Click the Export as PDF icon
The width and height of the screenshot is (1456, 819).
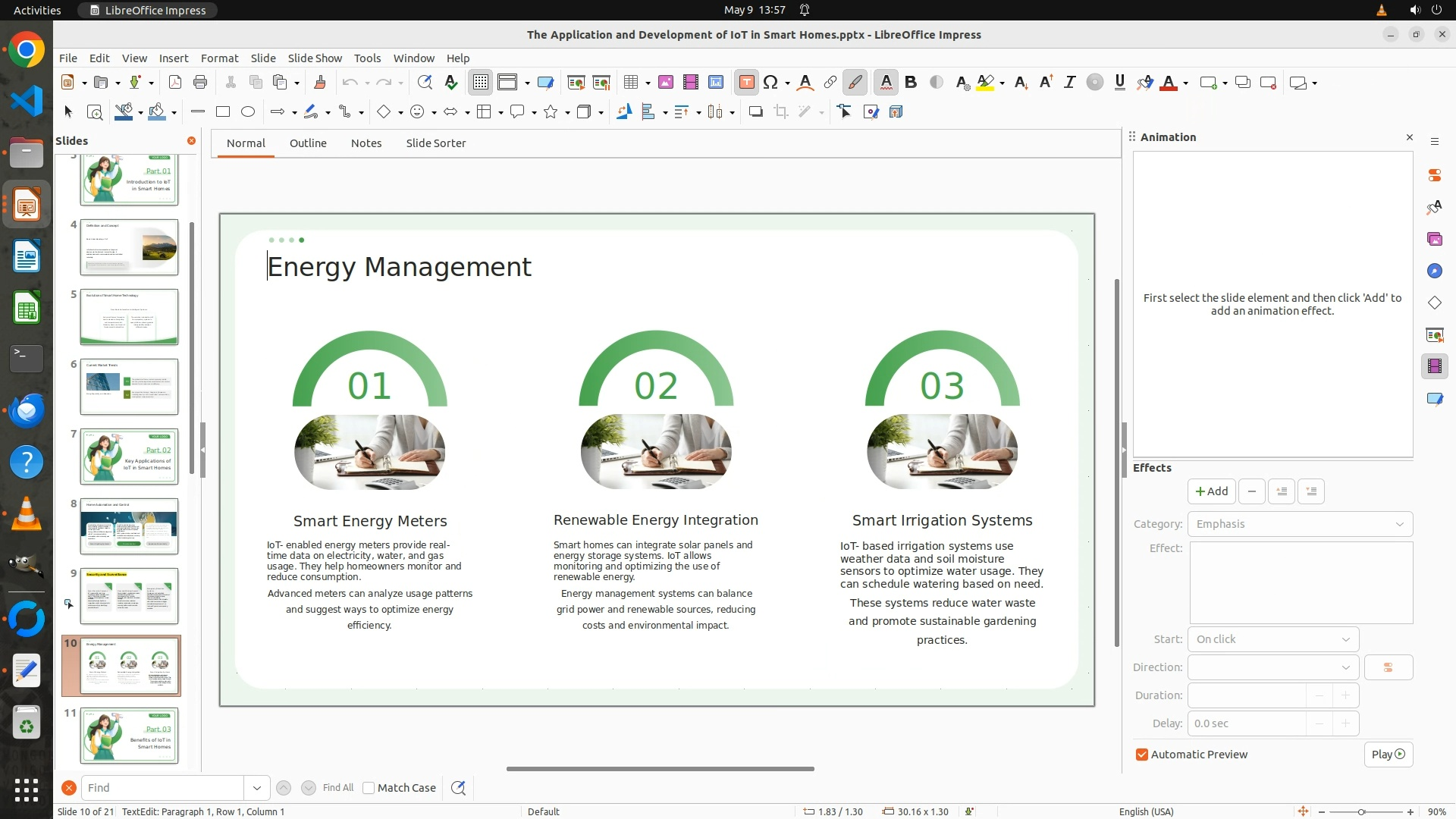[175, 83]
